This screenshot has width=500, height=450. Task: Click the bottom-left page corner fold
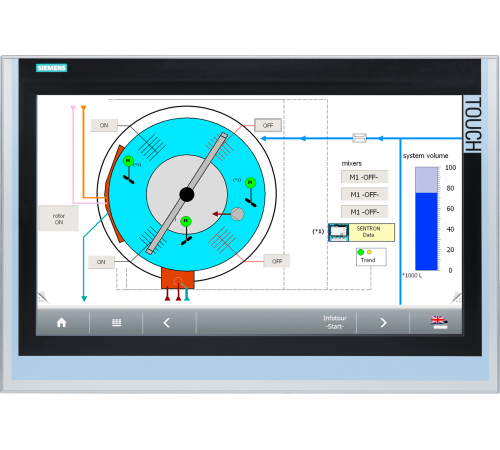point(43,297)
